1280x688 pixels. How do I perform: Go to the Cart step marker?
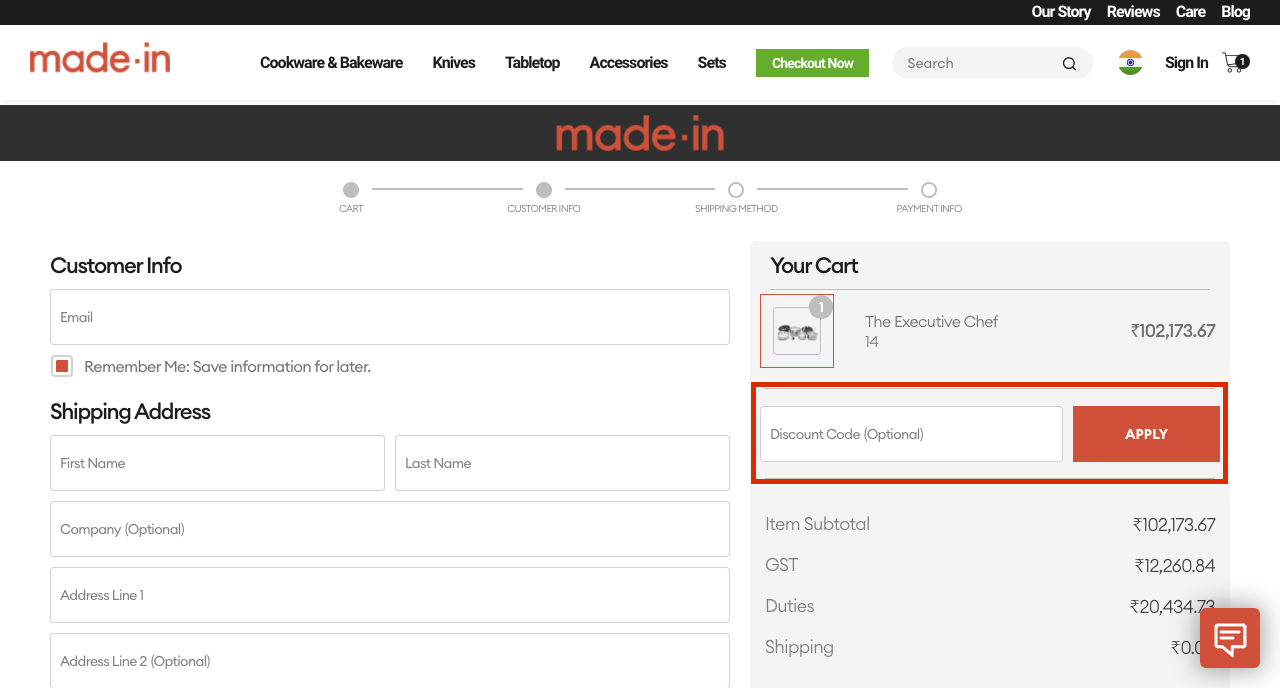(x=351, y=190)
